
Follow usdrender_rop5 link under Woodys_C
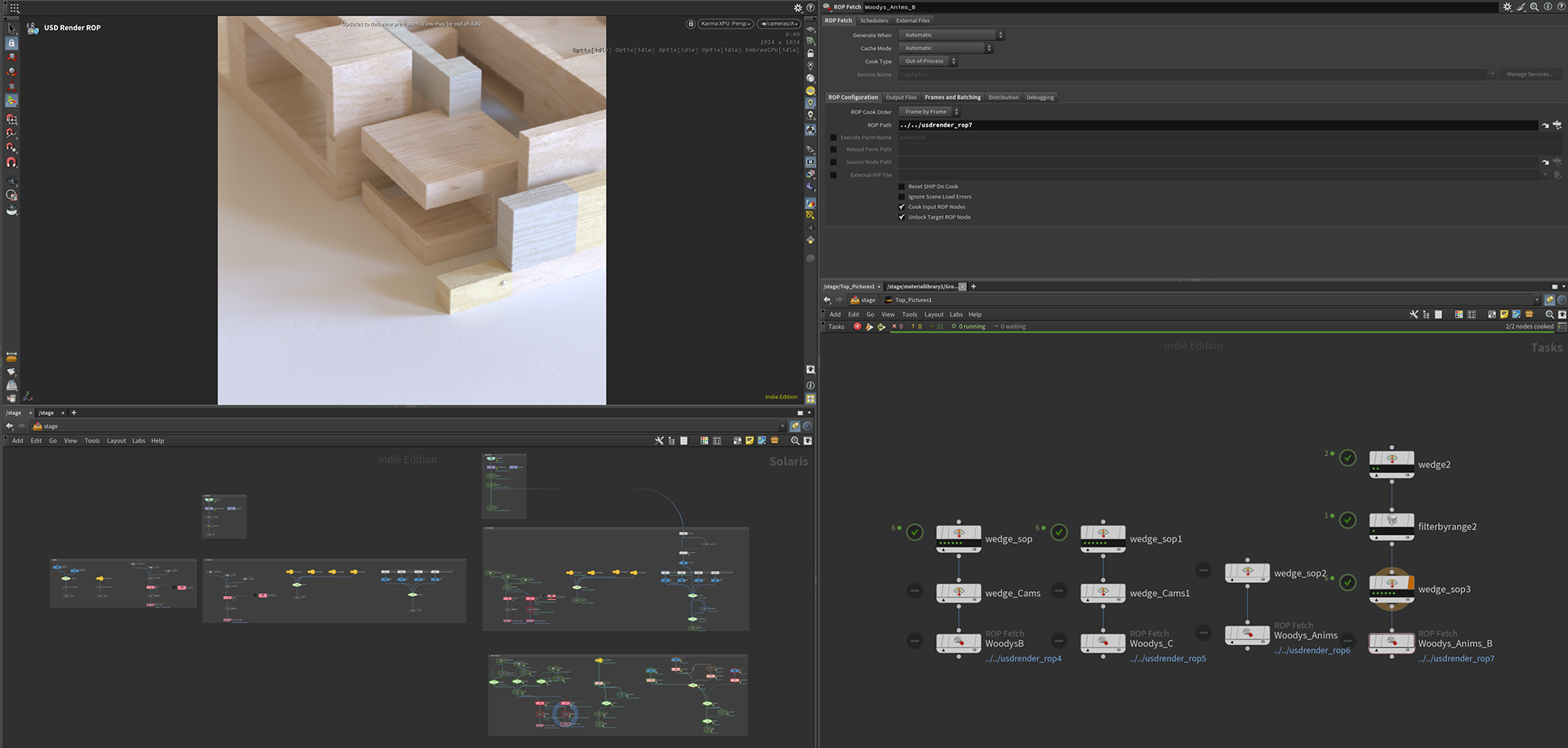point(1168,659)
